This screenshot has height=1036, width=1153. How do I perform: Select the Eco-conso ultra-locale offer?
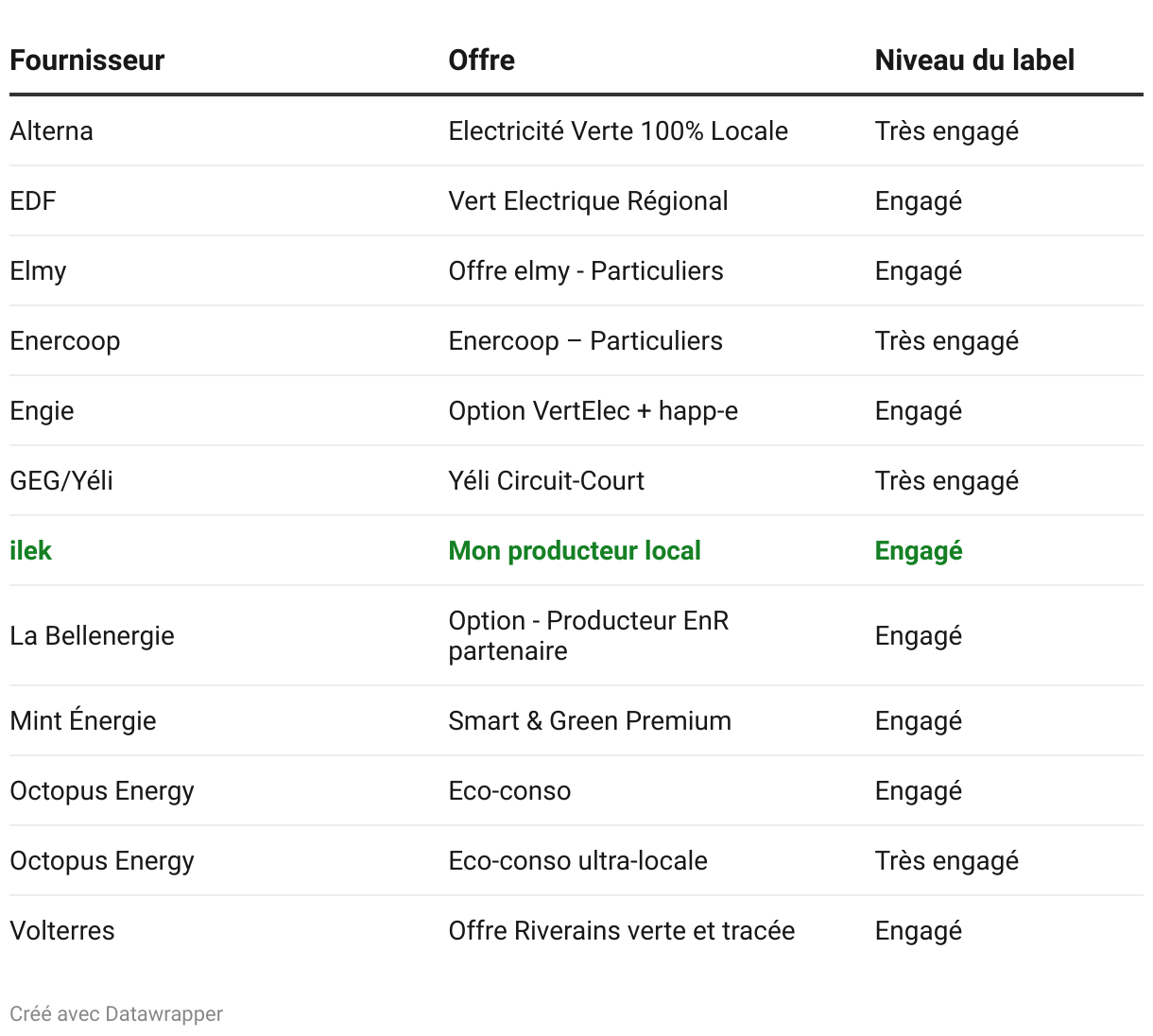tap(577, 861)
